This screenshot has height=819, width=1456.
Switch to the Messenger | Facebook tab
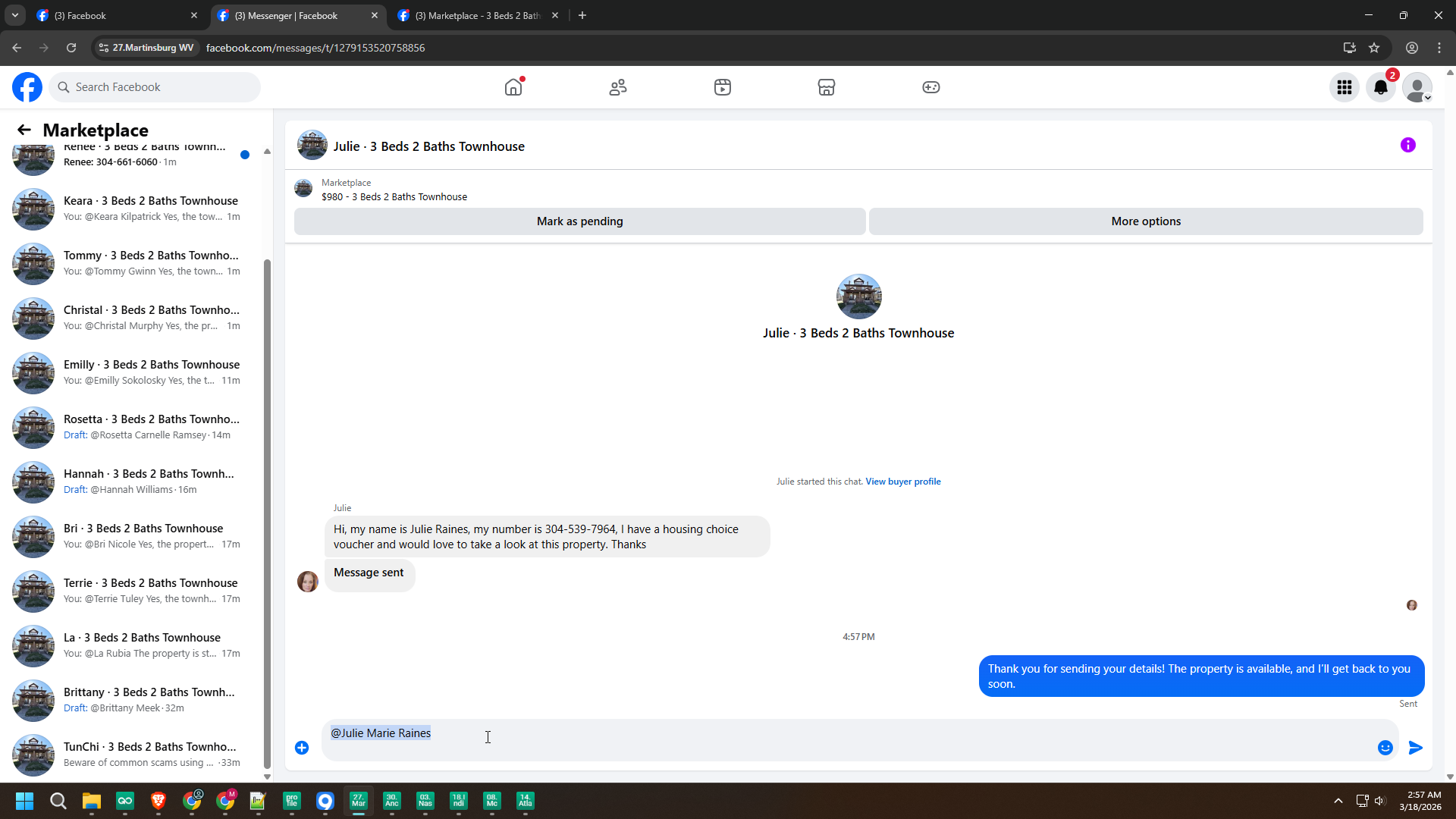click(298, 15)
